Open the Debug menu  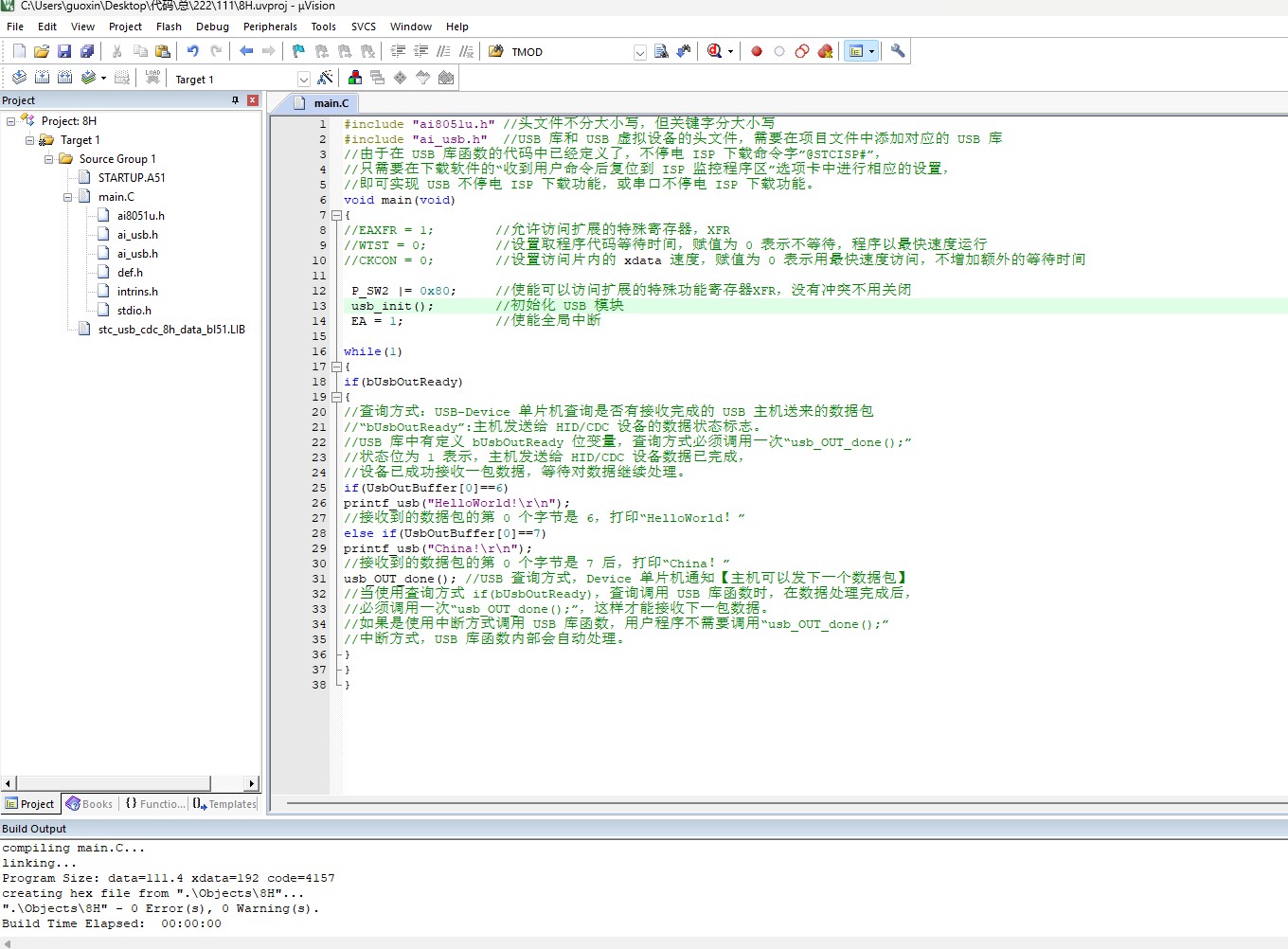coord(212,27)
